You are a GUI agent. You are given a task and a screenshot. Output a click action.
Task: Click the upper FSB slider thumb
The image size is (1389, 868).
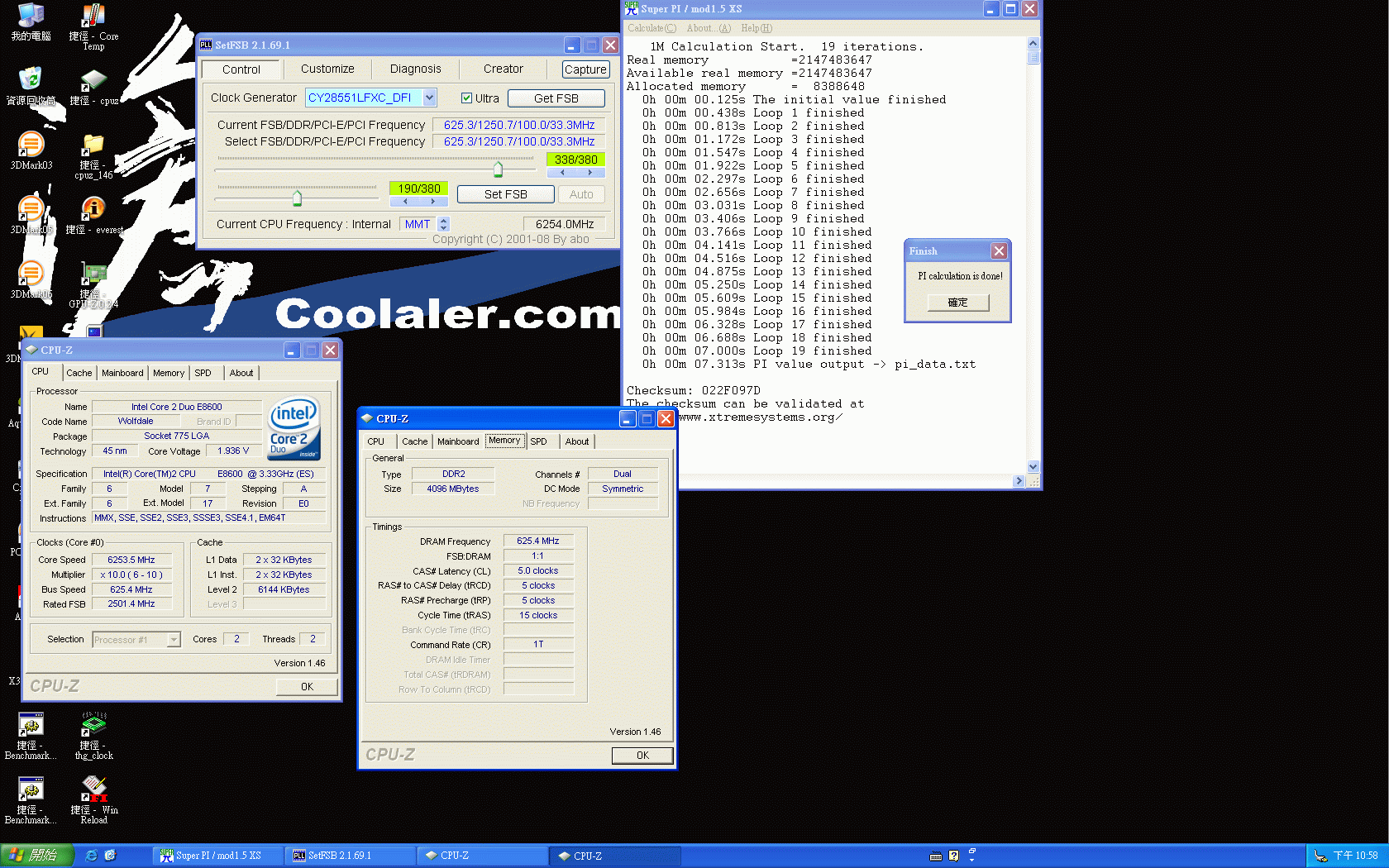pyautogui.click(x=498, y=169)
